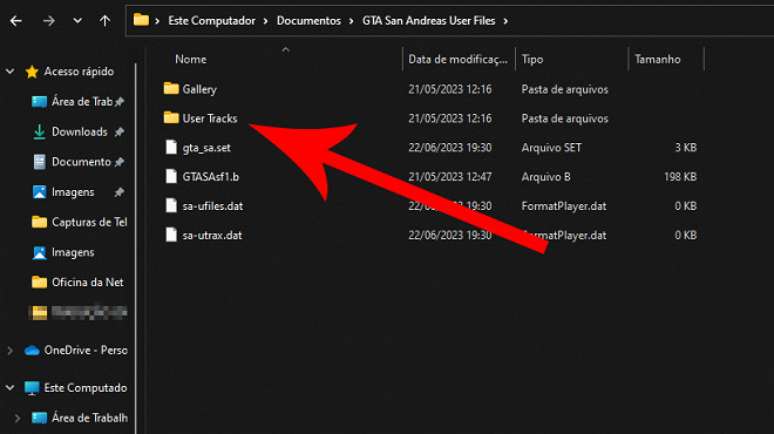Select the gta_sa.set file
This screenshot has height=434, width=774.
pyautogui.click(x=206, y=147)
